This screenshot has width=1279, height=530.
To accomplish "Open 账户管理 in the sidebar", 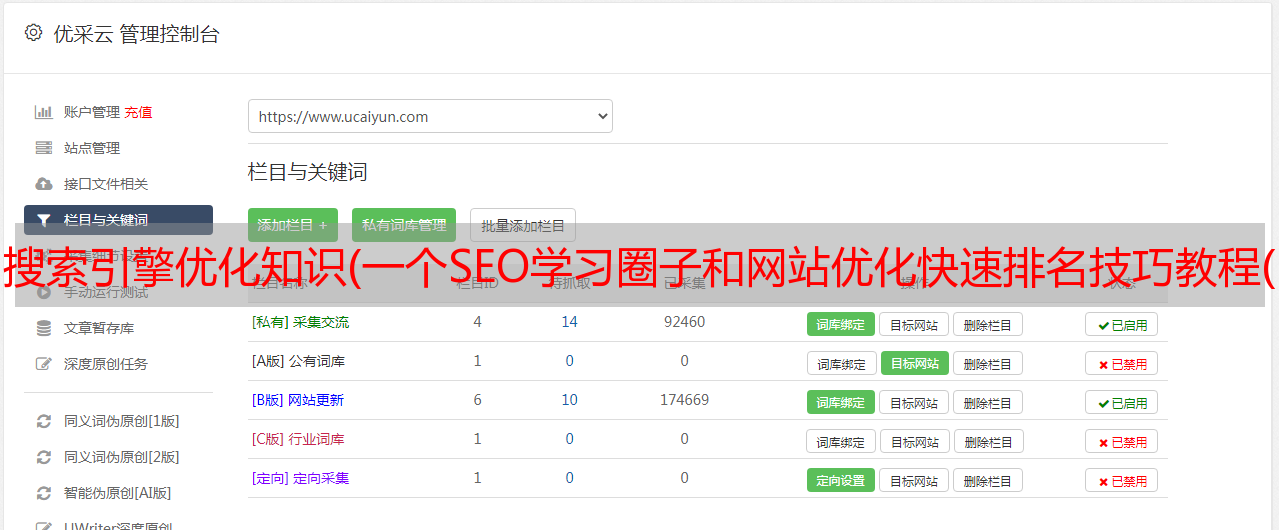I will click(x=92, y=112).
